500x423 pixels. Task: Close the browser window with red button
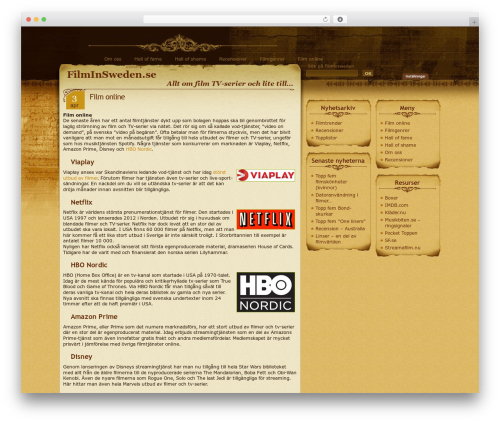point(29,19)
